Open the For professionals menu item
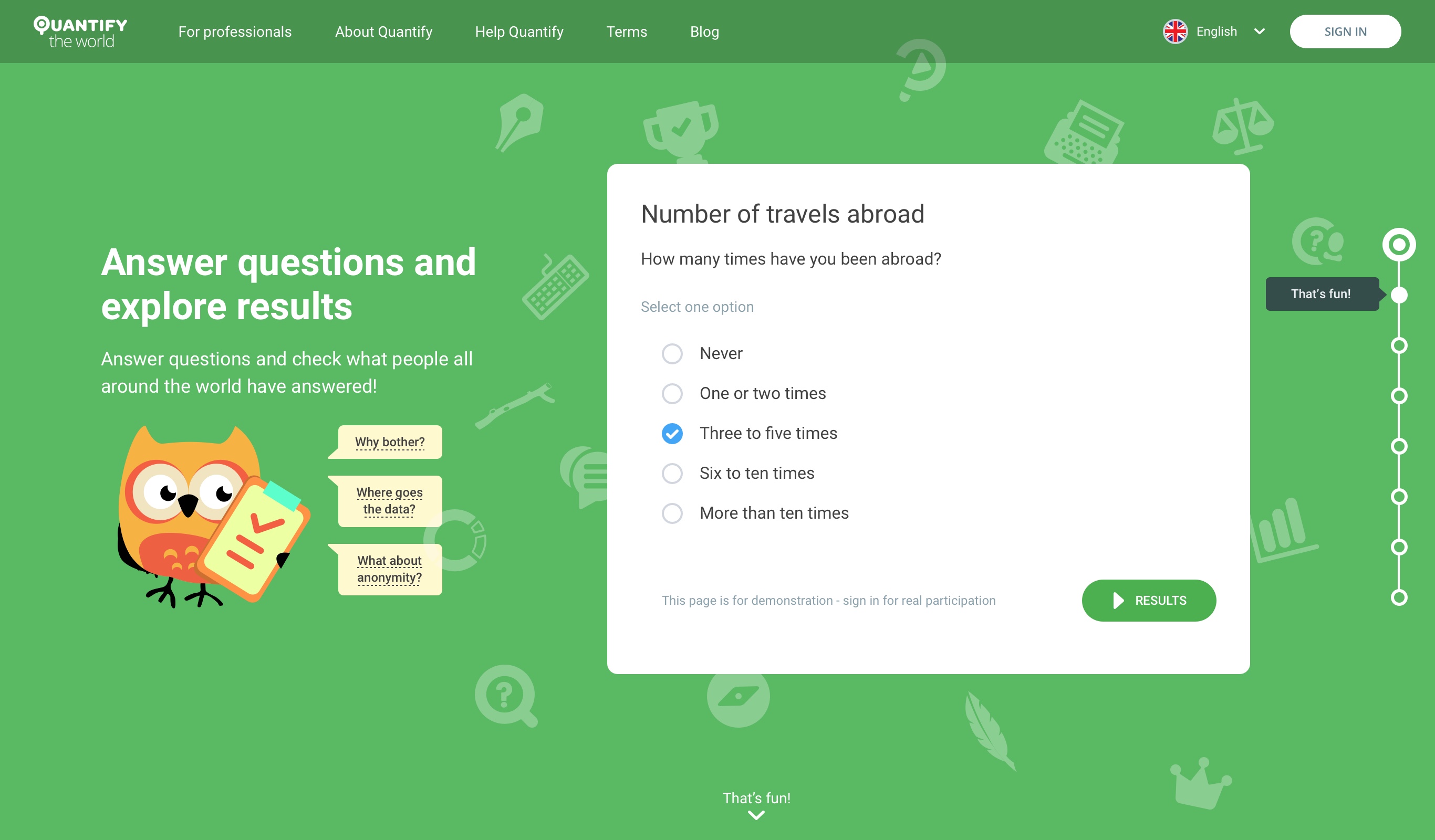This screenshot has width=1435, height=840. tap(235, 32)
